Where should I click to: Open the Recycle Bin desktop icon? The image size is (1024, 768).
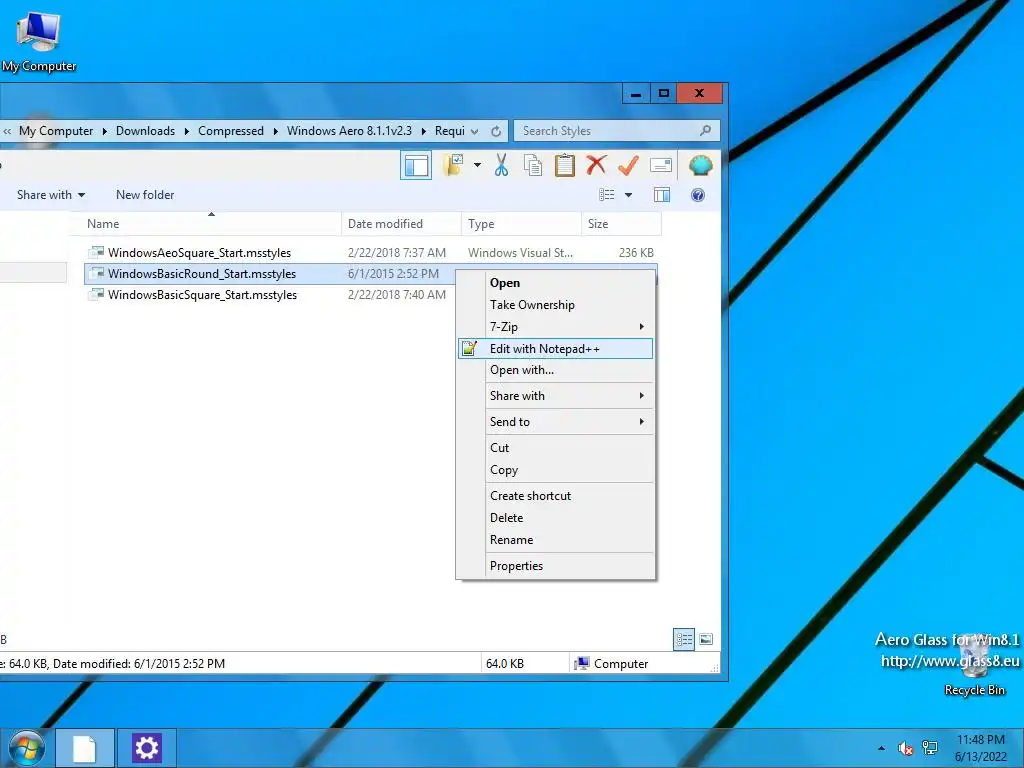pyautogui.click(x=974, y=666)
